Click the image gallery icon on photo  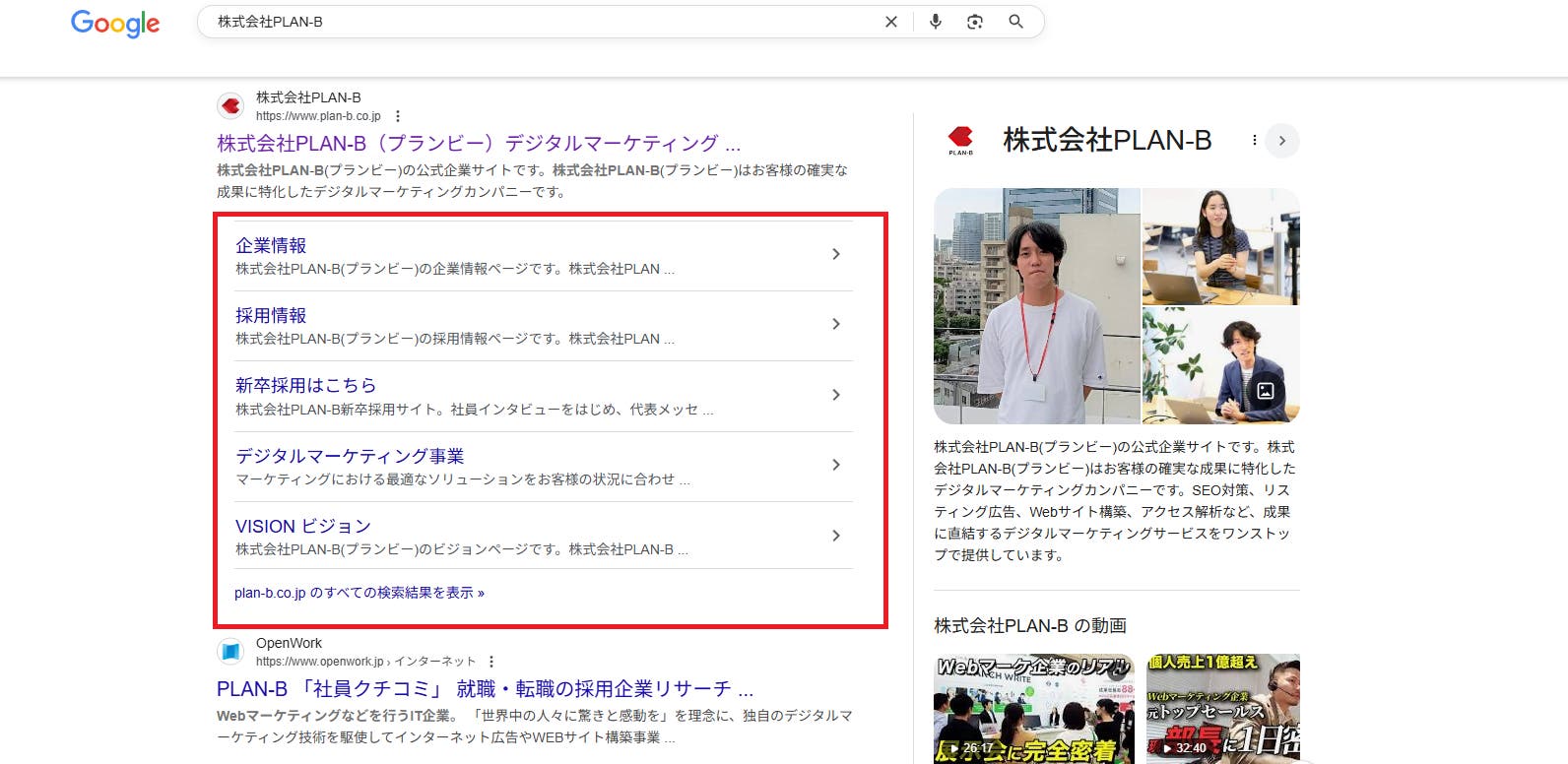tap(1266, 391)
